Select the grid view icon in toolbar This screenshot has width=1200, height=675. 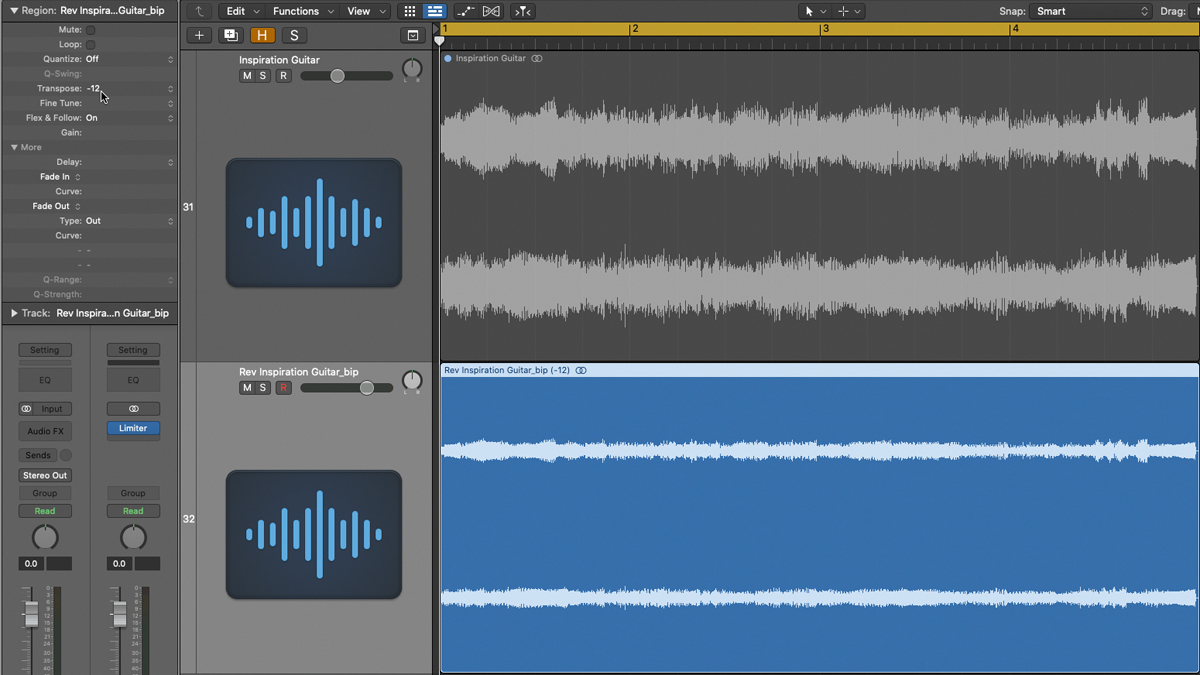[410, 11]
